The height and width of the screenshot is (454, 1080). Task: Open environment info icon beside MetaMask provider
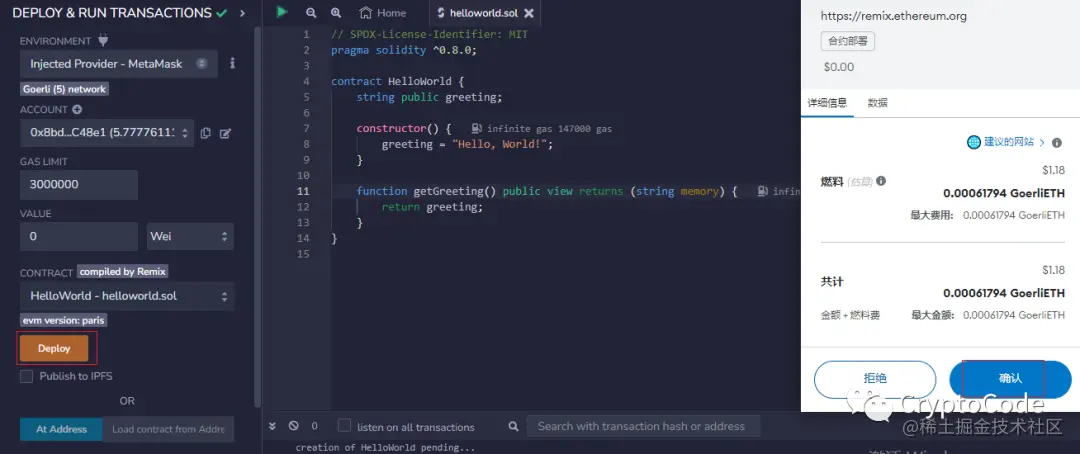[233, 63]
